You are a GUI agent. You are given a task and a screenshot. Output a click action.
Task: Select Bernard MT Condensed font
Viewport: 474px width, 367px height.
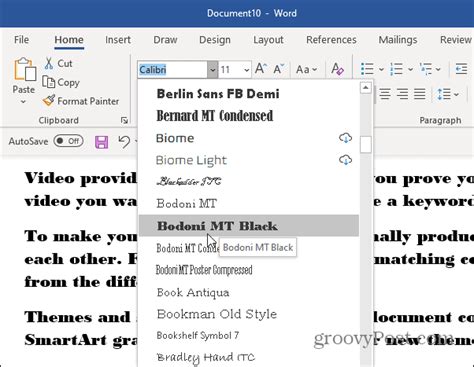click(249, 116)
